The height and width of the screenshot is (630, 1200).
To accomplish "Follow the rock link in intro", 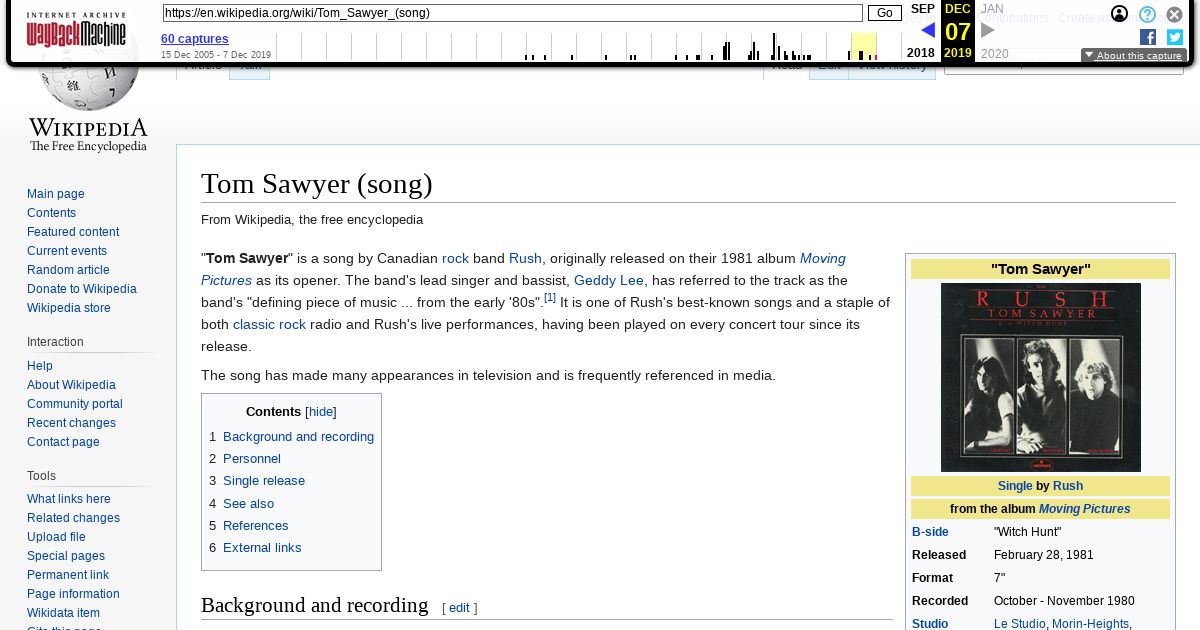I will pos(455,258).
